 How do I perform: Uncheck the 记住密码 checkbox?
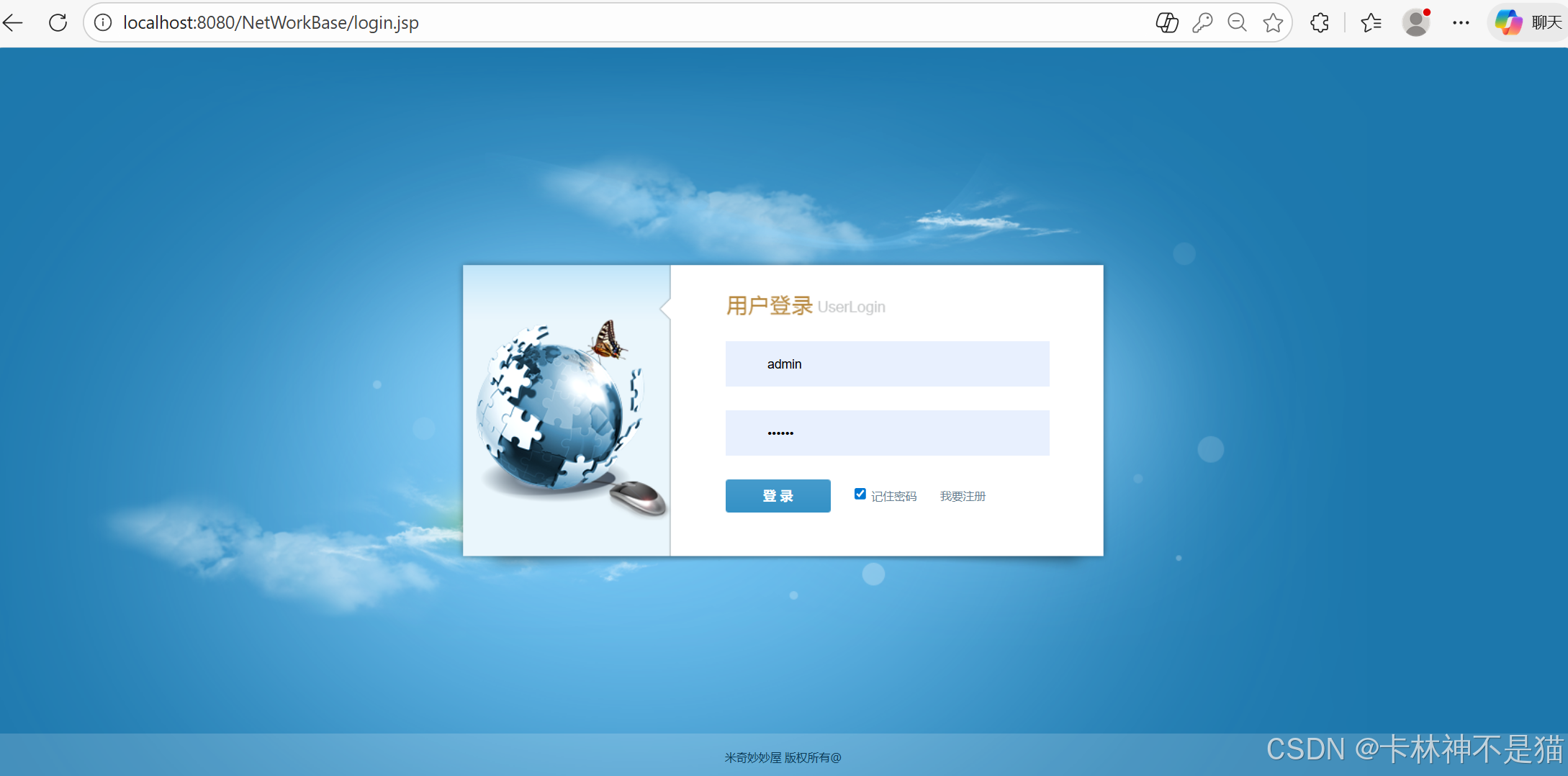pos(860,494)
